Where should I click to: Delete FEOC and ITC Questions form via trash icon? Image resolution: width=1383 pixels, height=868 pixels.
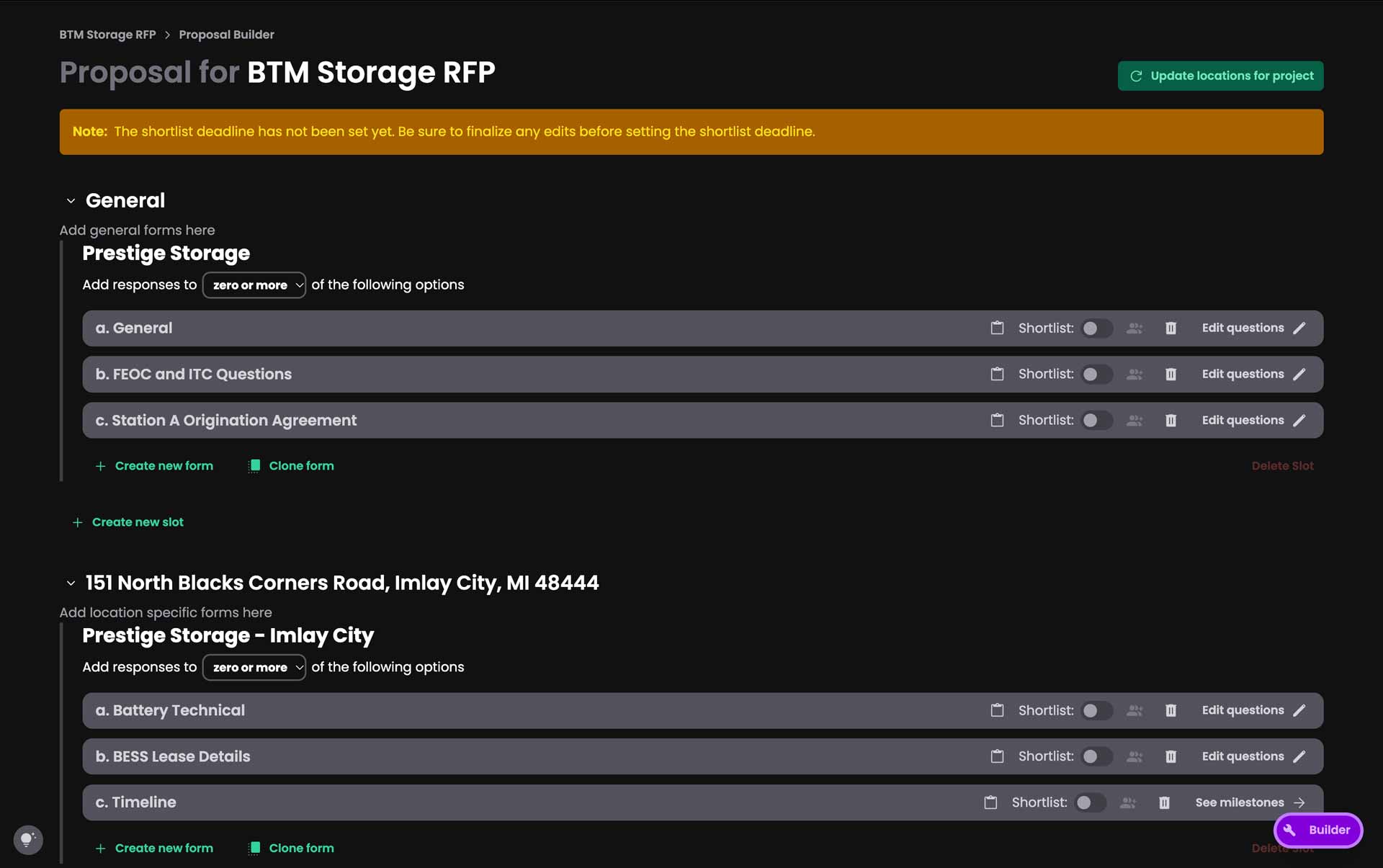(1171, 374)
